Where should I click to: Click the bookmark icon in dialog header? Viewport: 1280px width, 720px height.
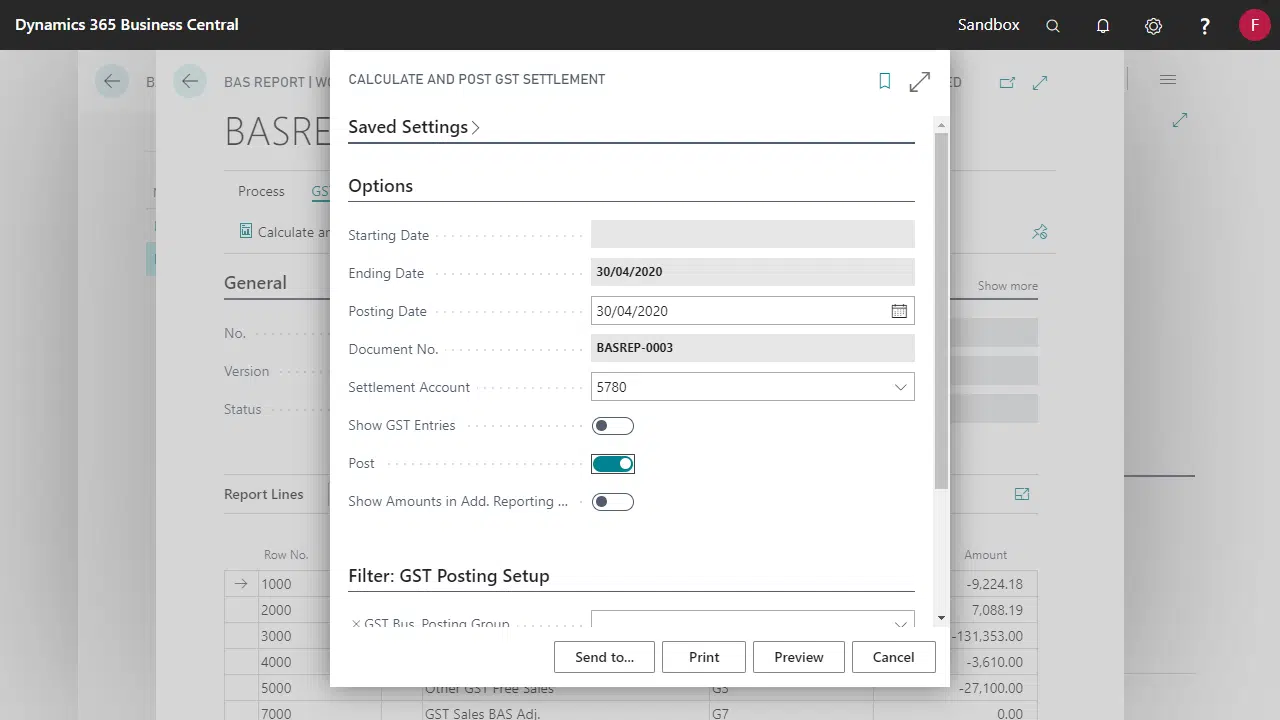pos(885,81)
